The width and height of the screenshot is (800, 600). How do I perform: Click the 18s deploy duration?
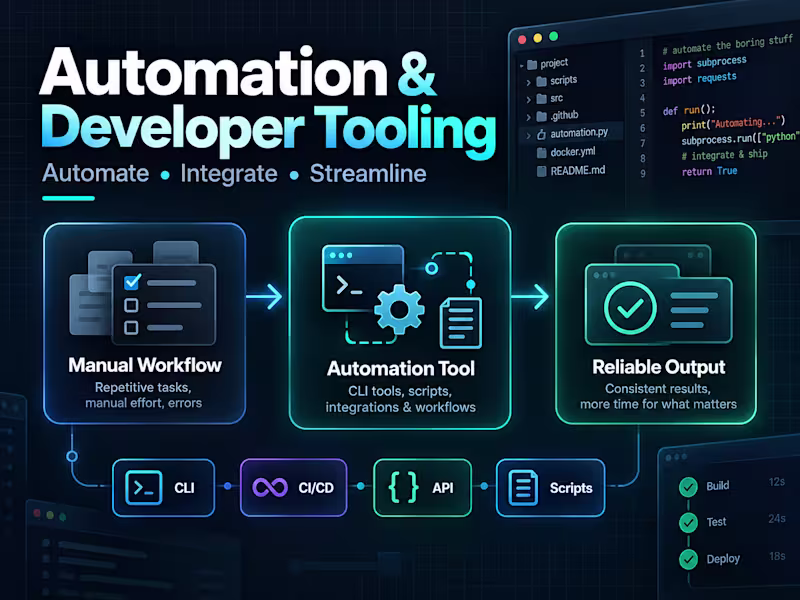777,556
